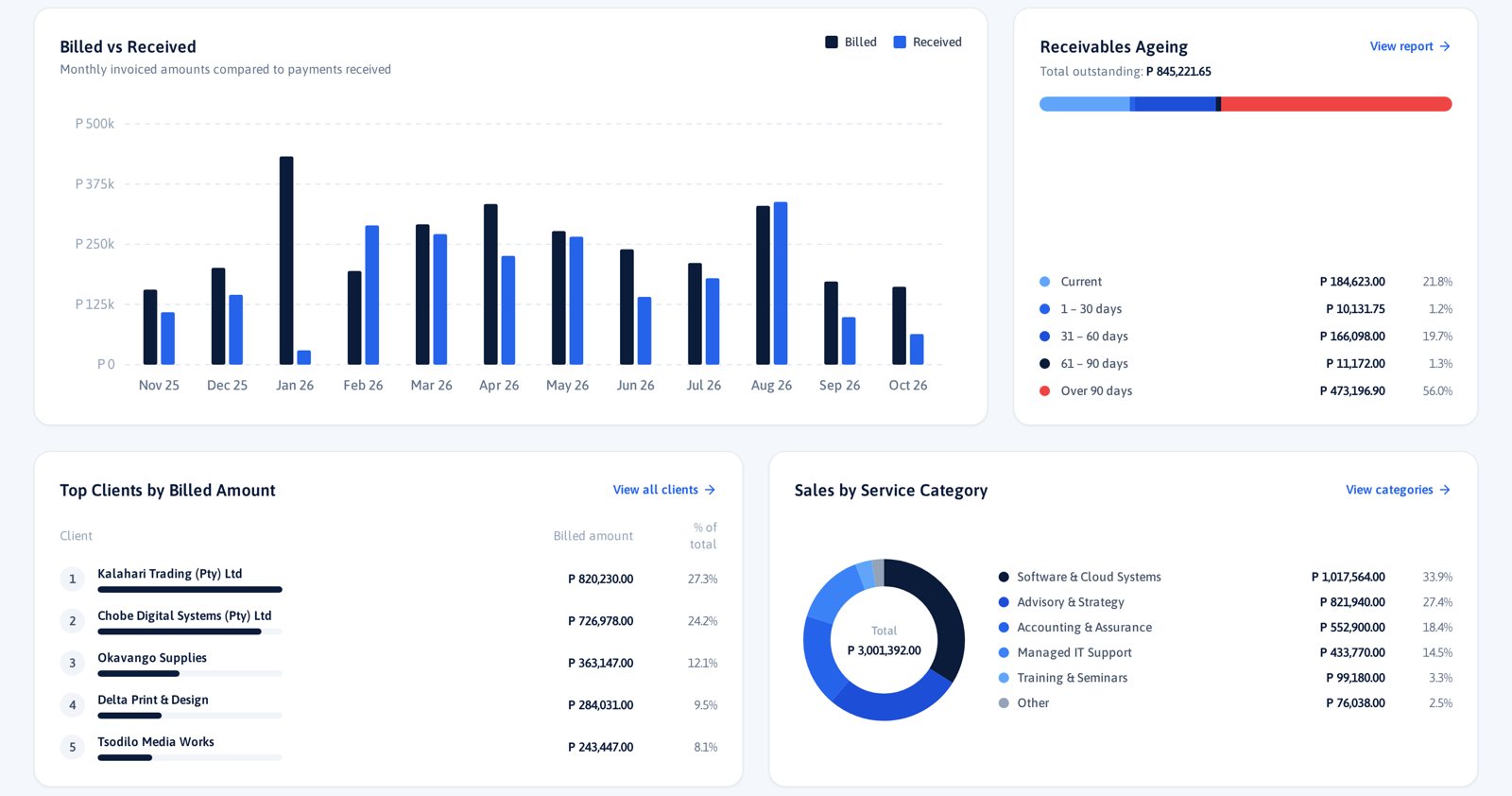Select the Accounting & Assurance category label
Viewport: 1512px width, 796px height.
pos(1084,628)
